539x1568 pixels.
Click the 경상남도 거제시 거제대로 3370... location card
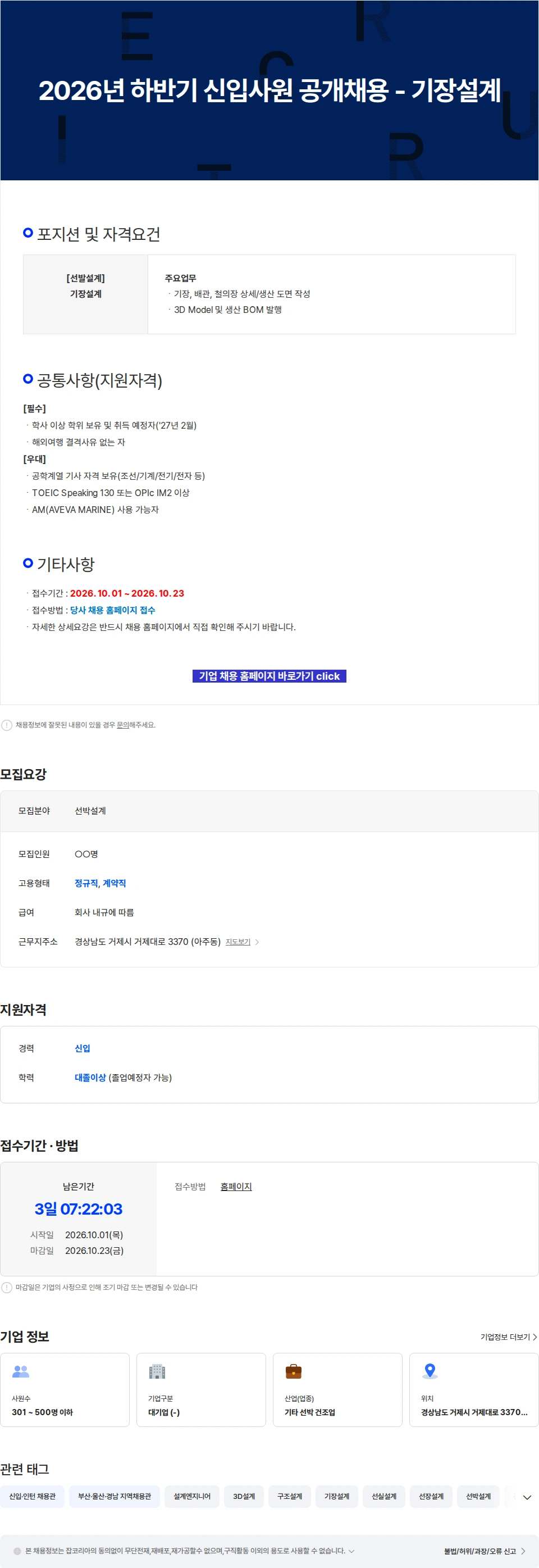(474, 1390)
